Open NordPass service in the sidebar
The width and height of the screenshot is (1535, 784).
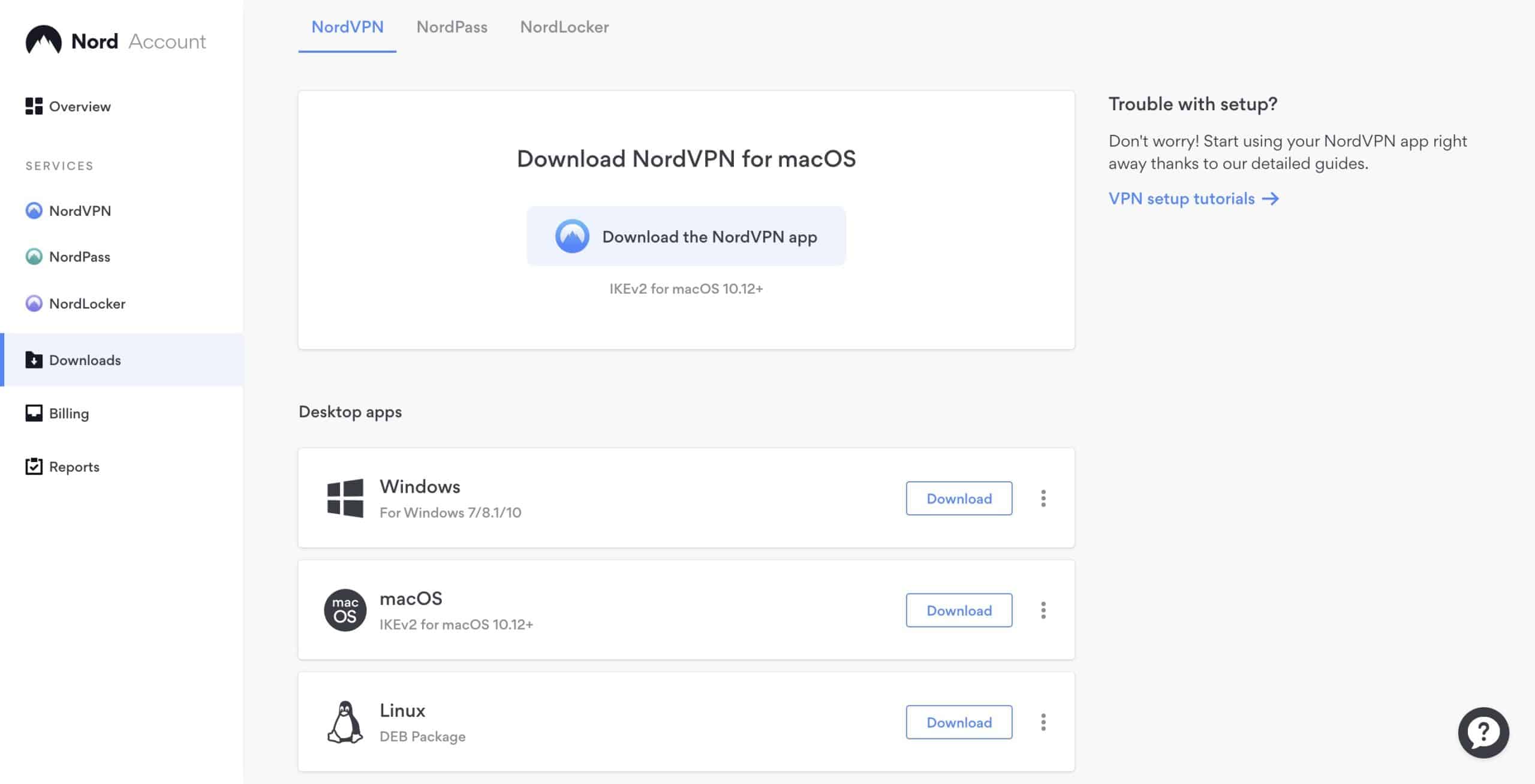(122, 257)
